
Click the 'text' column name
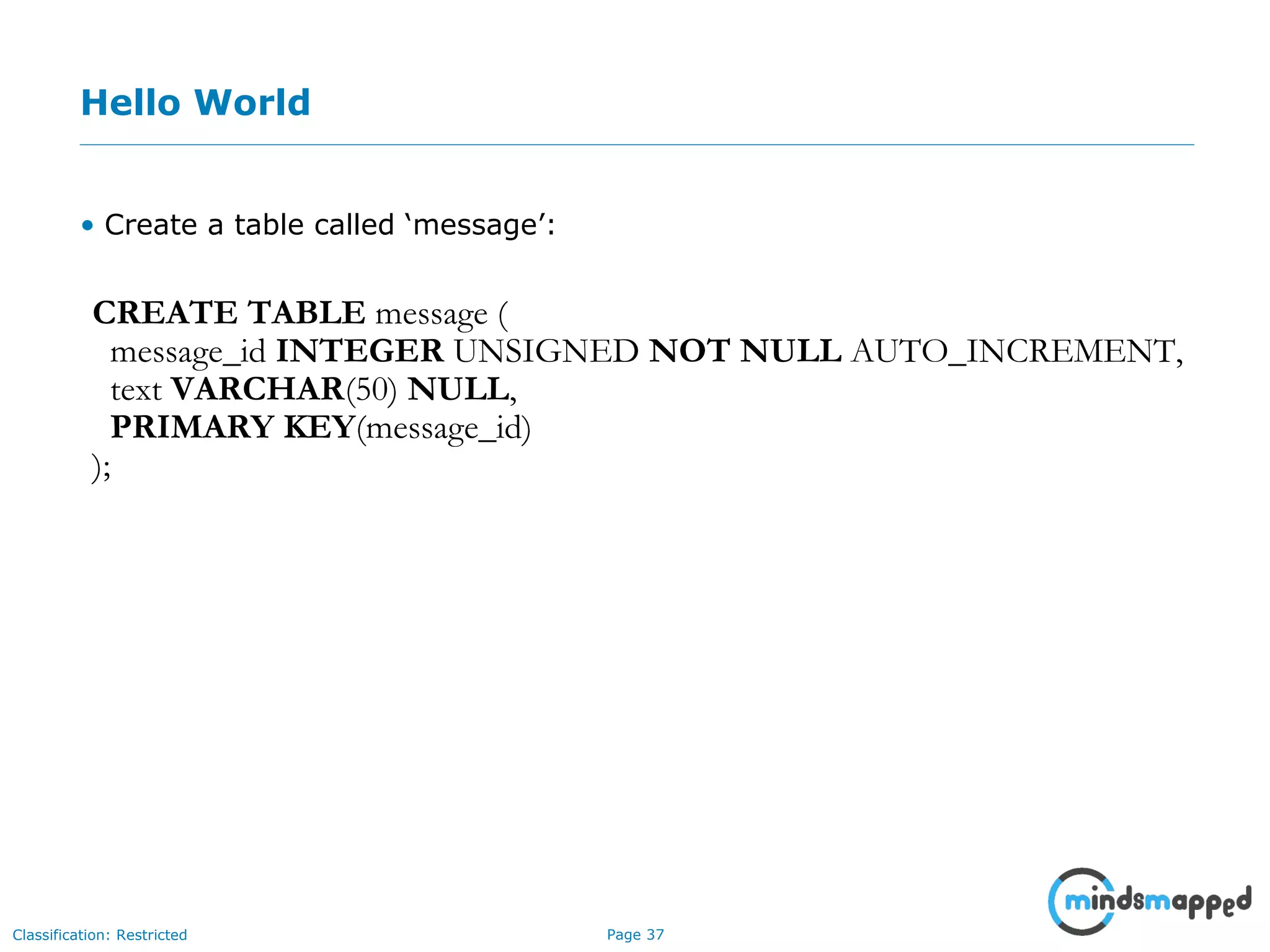pyautogui.click(x=136, y=390)
